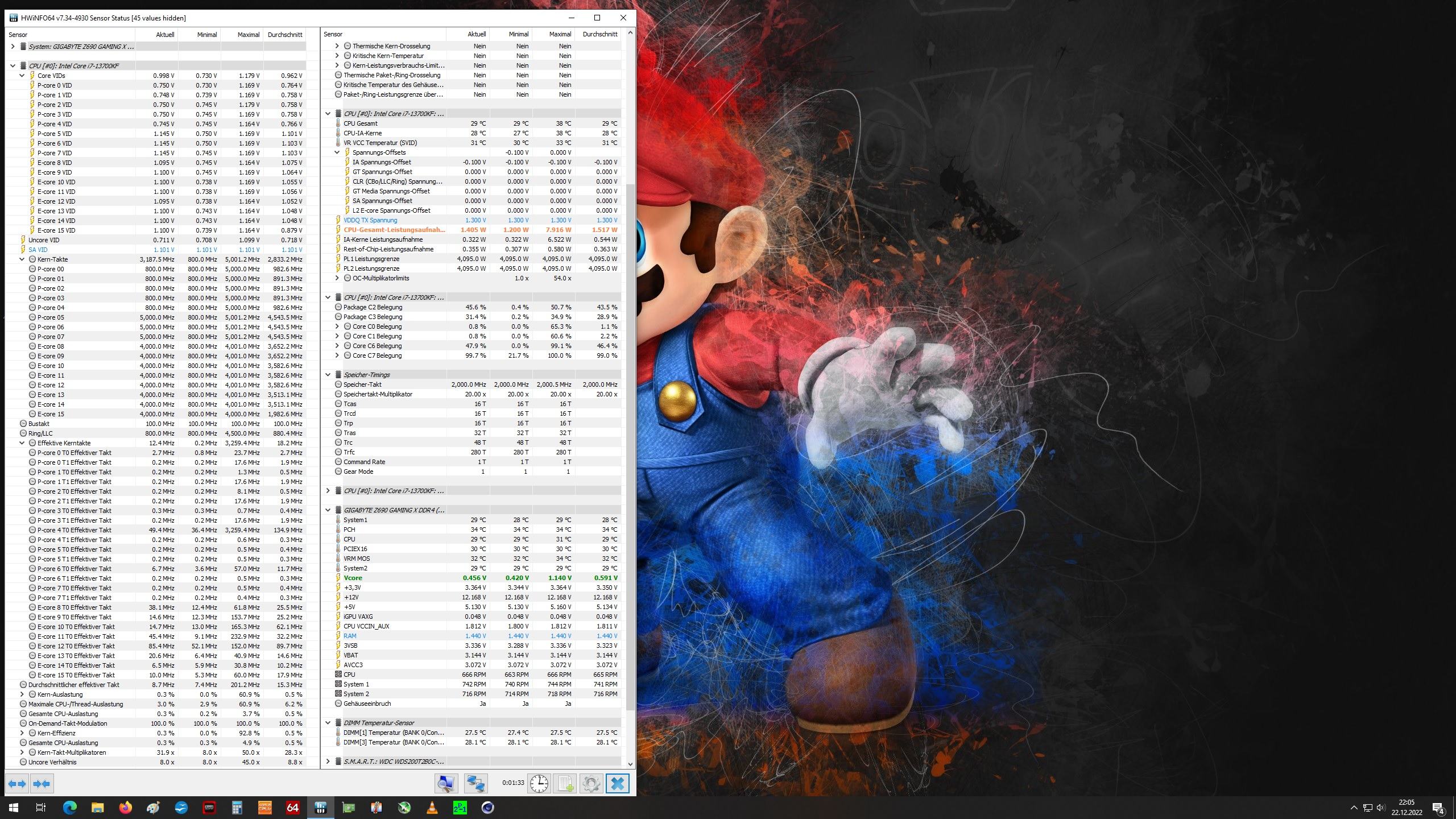The width and height of the screenshot is (1456, 819).
Task: Launch Microsoft Edge from taskbar
Action: pyautogui.click(x=69, y=808)
